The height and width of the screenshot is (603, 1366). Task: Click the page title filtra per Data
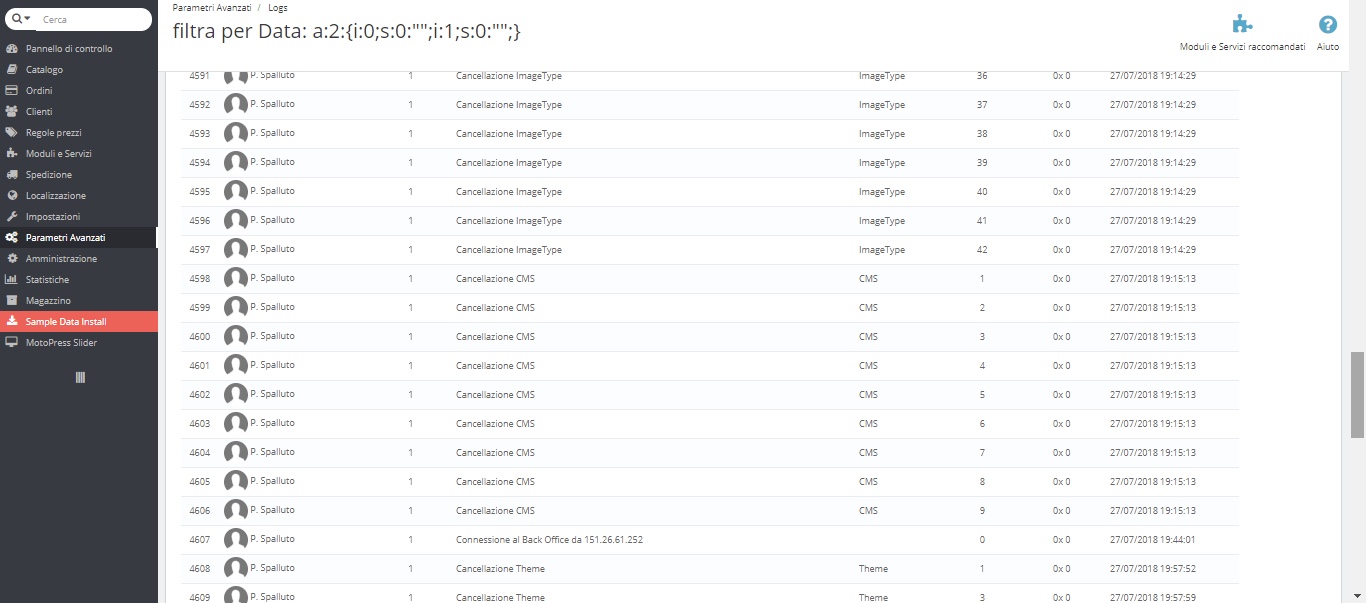(347, 31)
